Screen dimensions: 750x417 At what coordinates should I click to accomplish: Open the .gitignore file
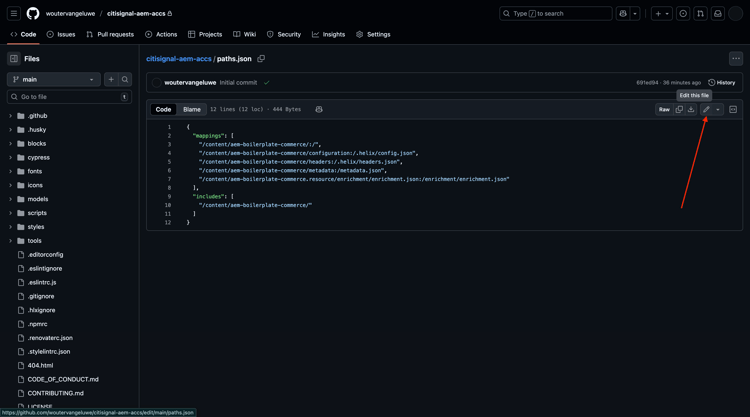pos(41,296)
